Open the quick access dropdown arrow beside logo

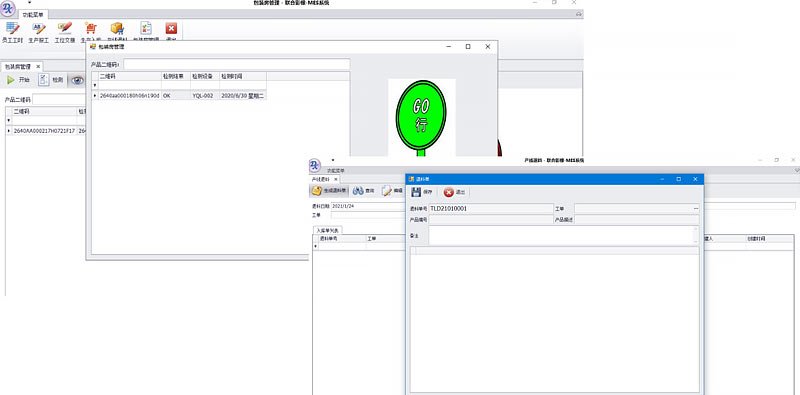point(30,2)
